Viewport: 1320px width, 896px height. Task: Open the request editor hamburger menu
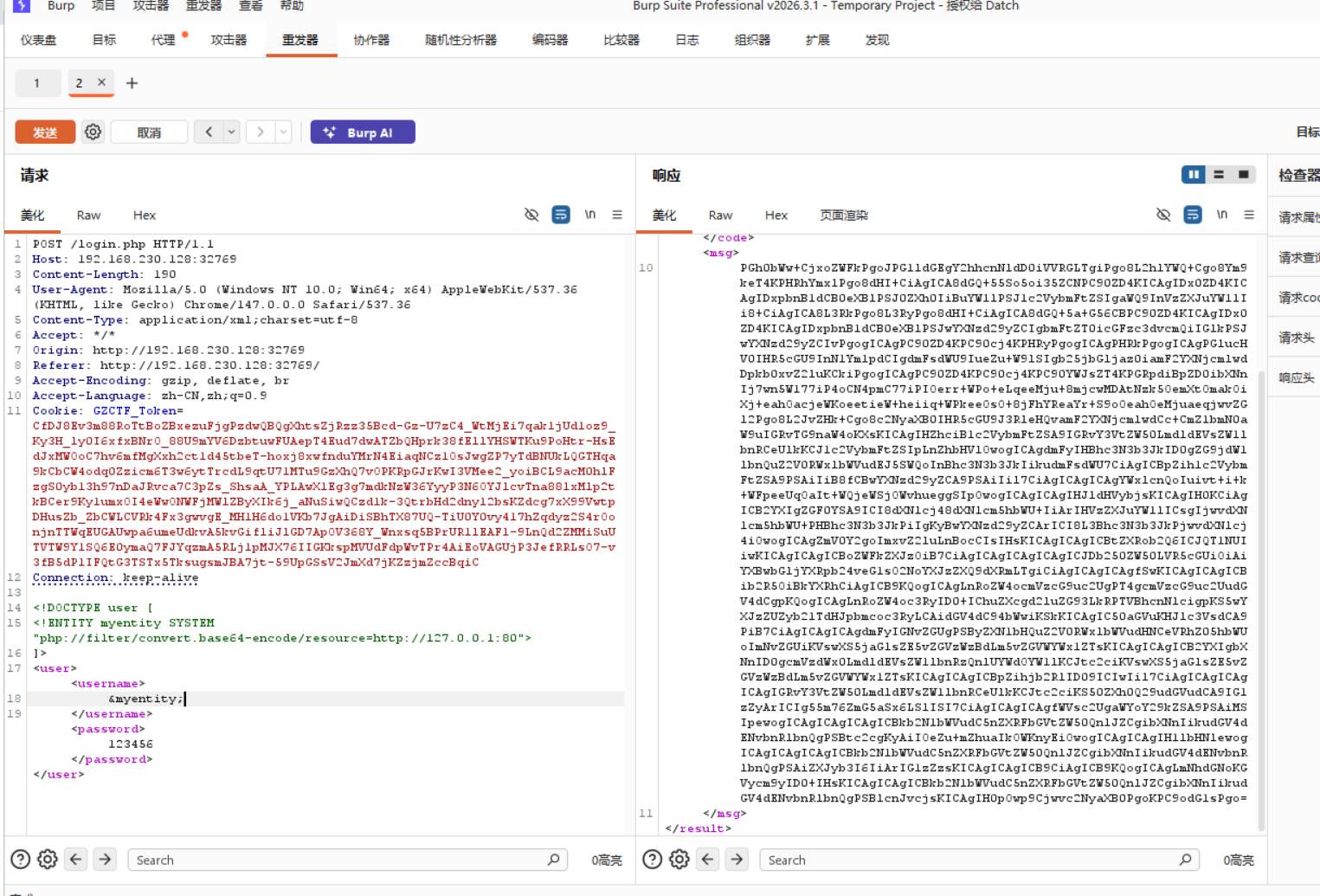coord(617,215)
